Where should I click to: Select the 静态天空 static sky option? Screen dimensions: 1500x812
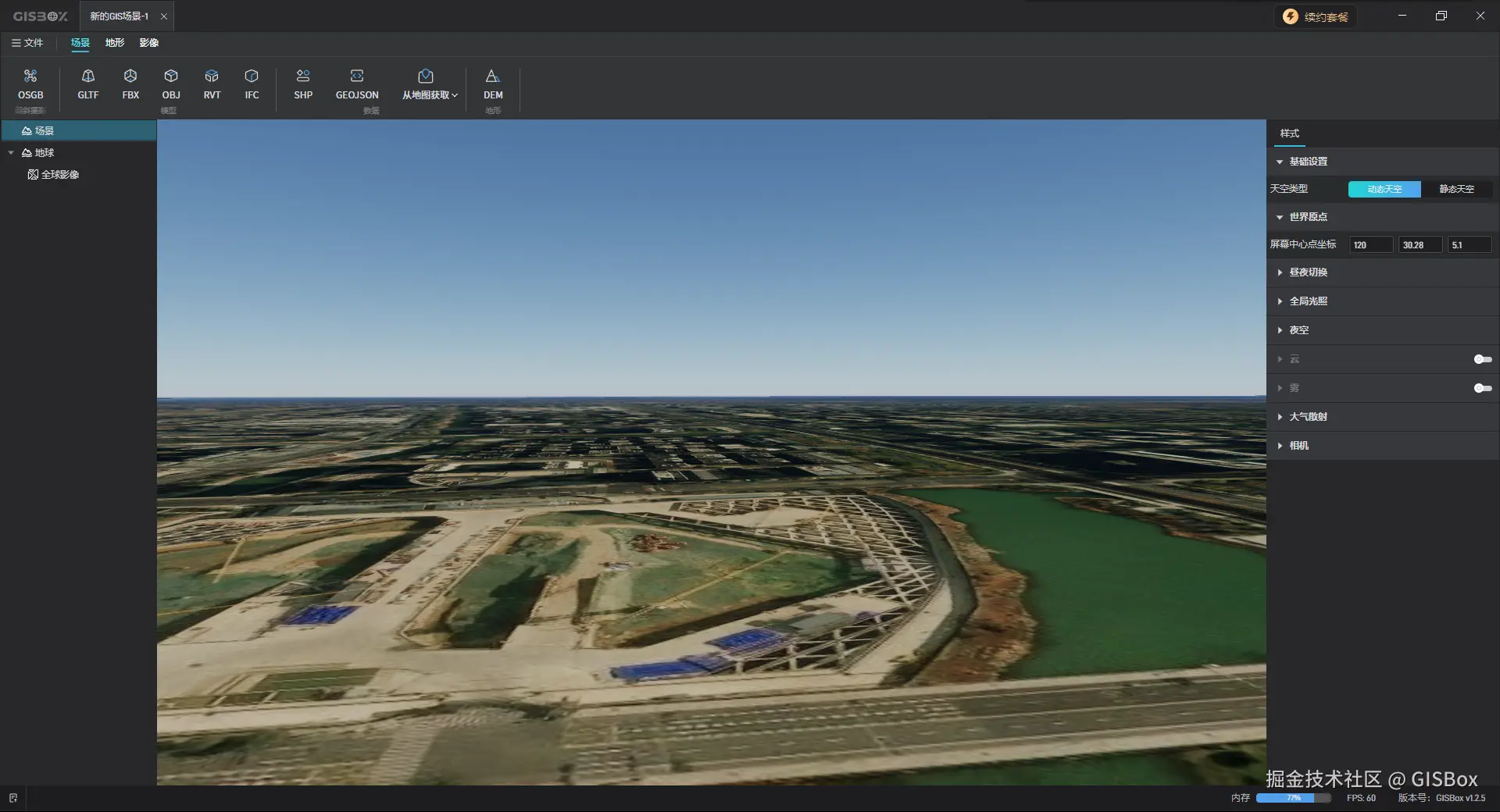[x=1456, y=189]
